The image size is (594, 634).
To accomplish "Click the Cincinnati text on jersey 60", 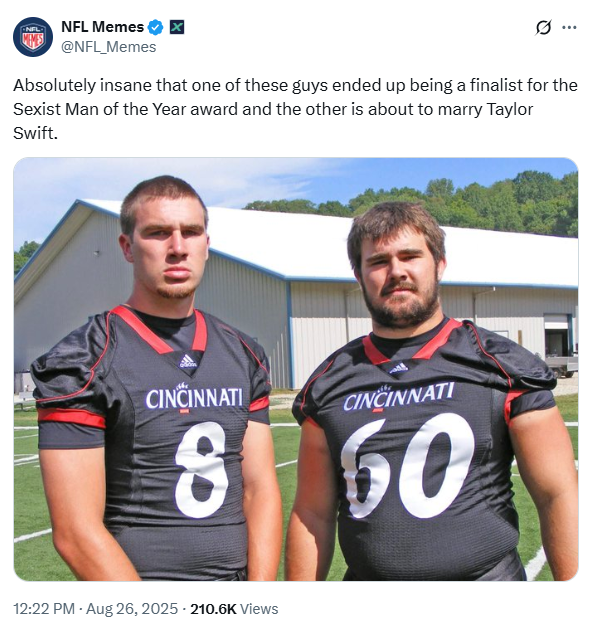I will coord(398,397).
